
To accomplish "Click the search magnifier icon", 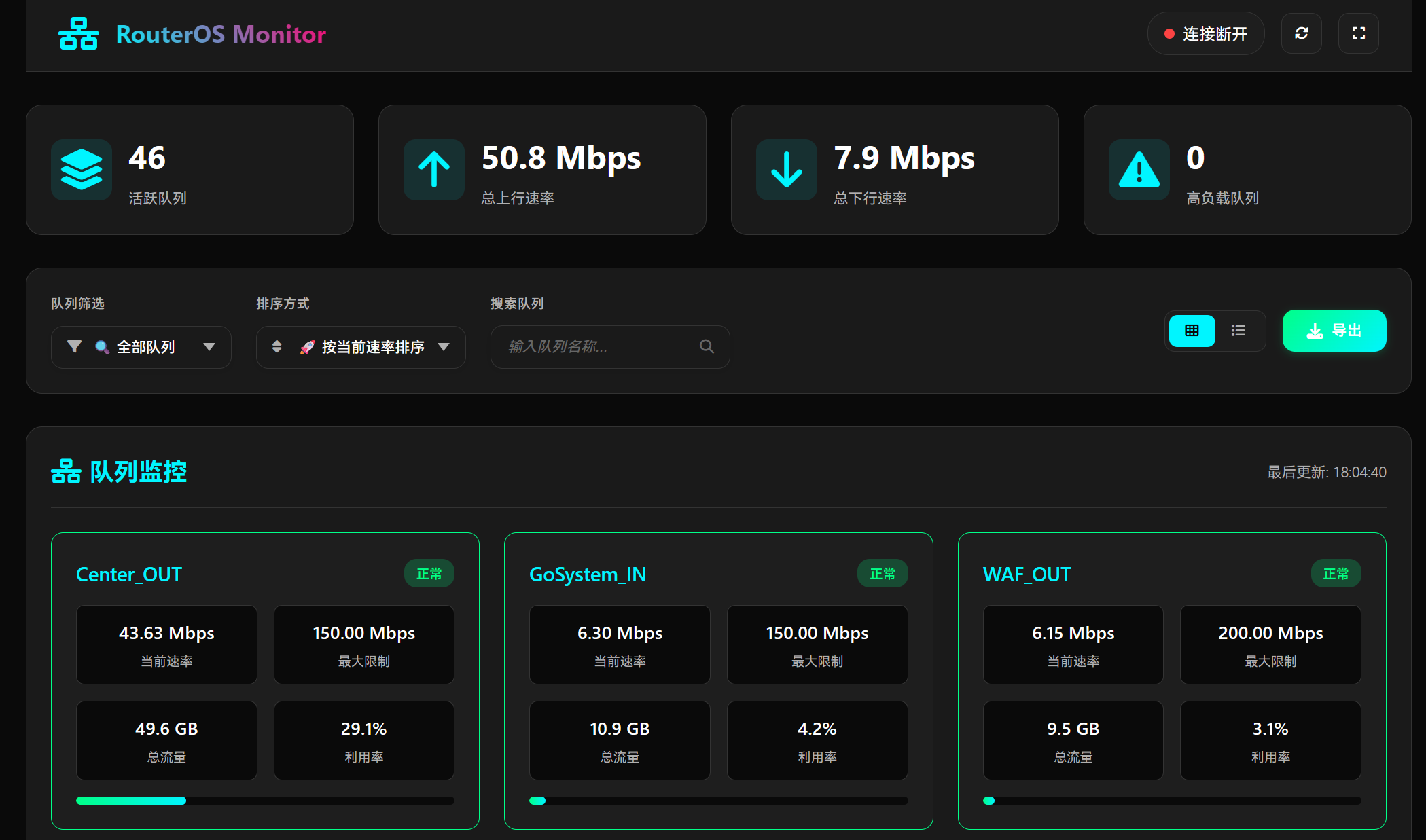I will click(x=707, y=346).
